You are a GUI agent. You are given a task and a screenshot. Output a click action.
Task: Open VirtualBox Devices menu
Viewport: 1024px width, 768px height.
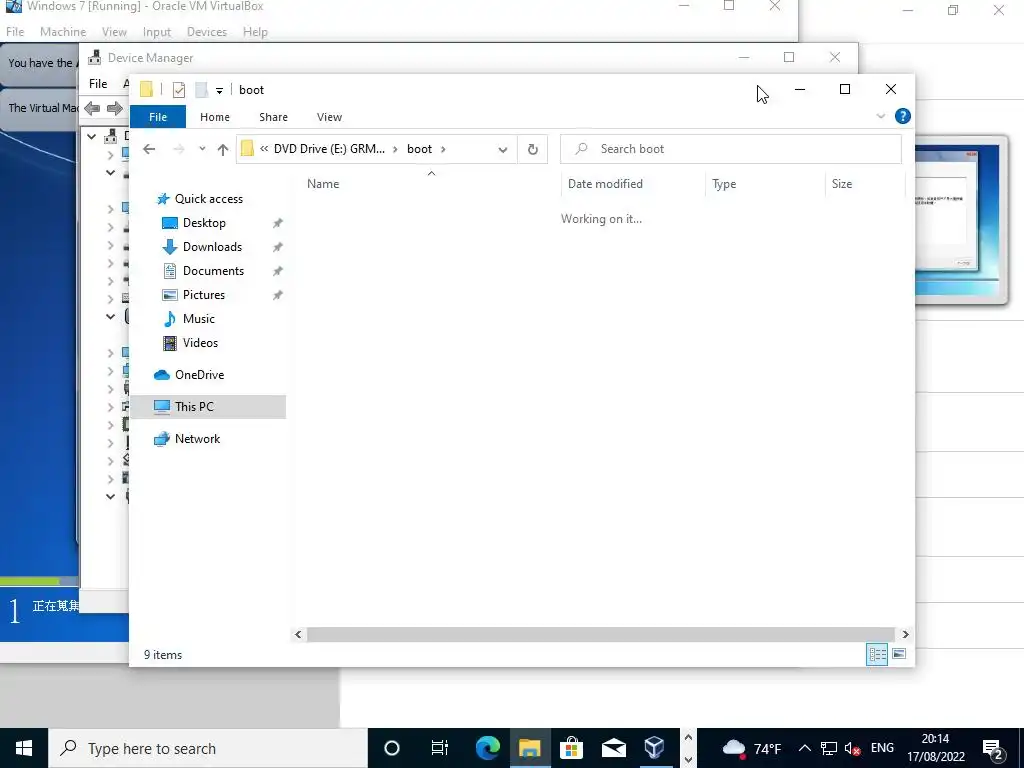pyautogui.click(x=207, y=32)
